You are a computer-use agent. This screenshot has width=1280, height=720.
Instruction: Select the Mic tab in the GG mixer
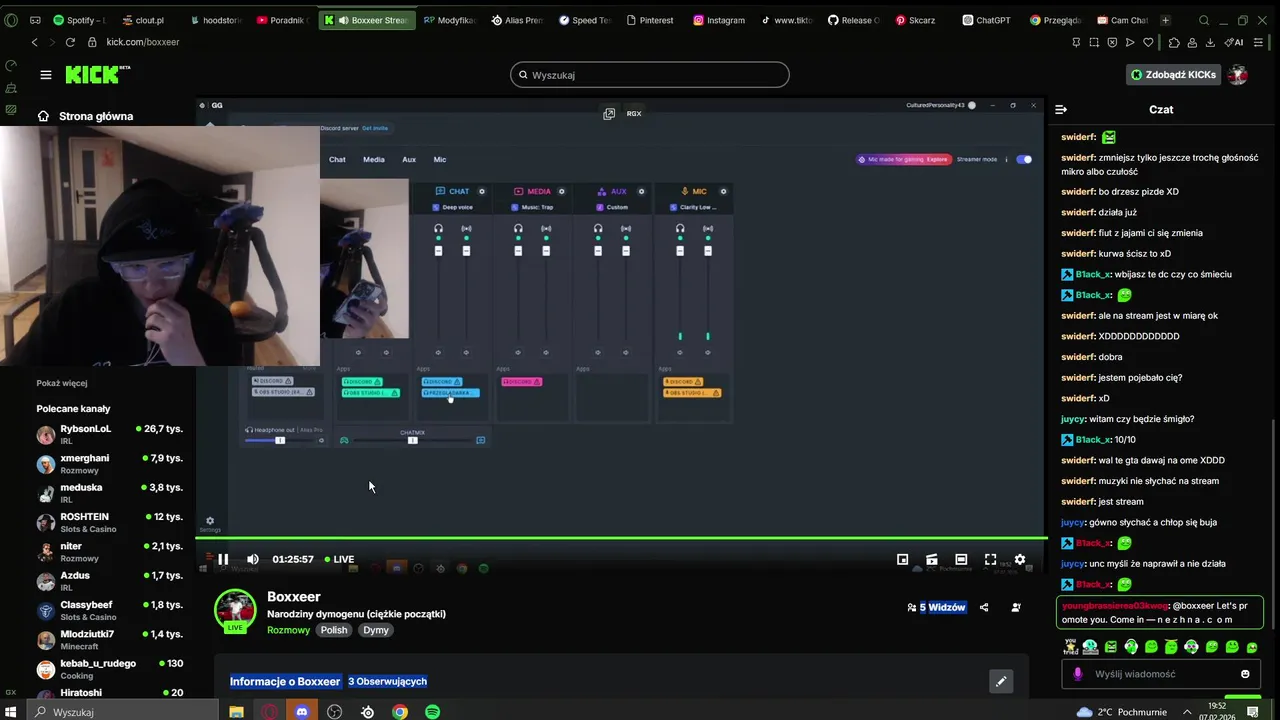(x=440, y=159)
